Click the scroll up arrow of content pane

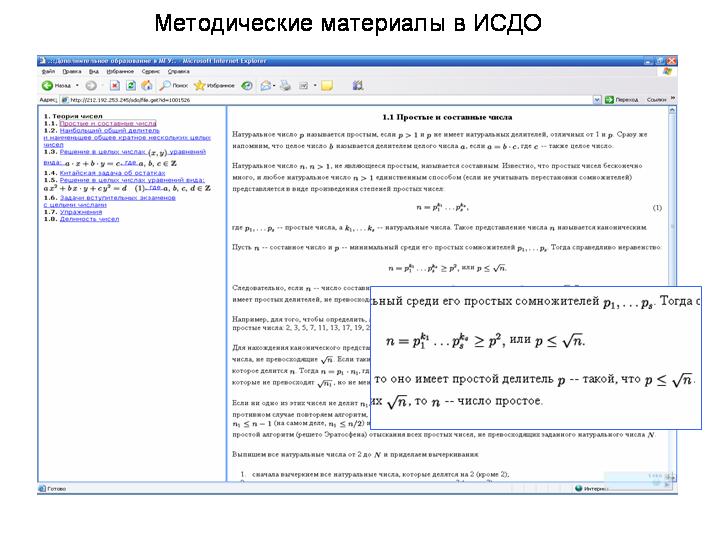(x=672, y=111)
